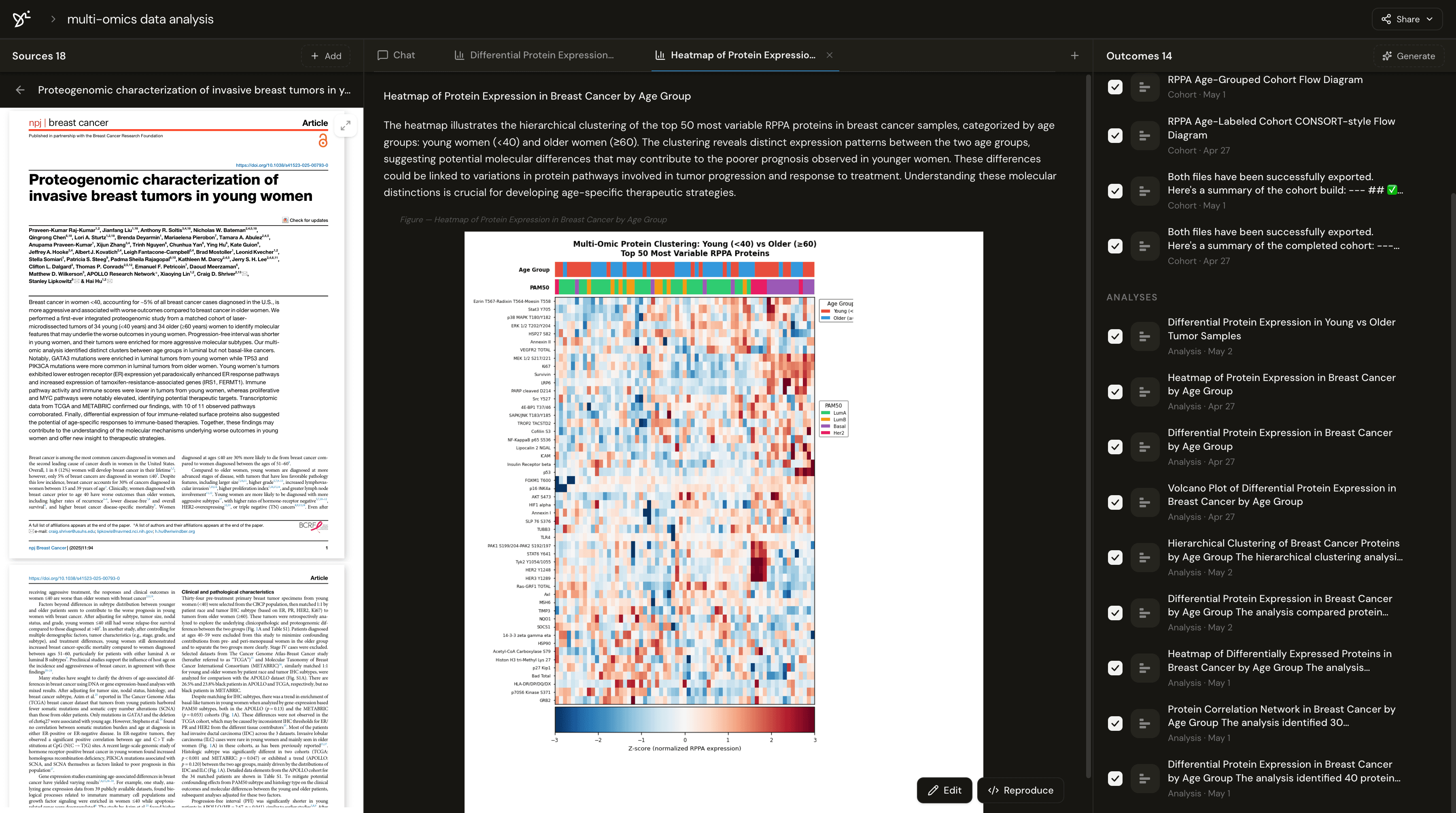The image size is (1456, 813).
Task: Toggle checkbox for Protein Correlation Network analysis
Action: [x=1115, y=723]
